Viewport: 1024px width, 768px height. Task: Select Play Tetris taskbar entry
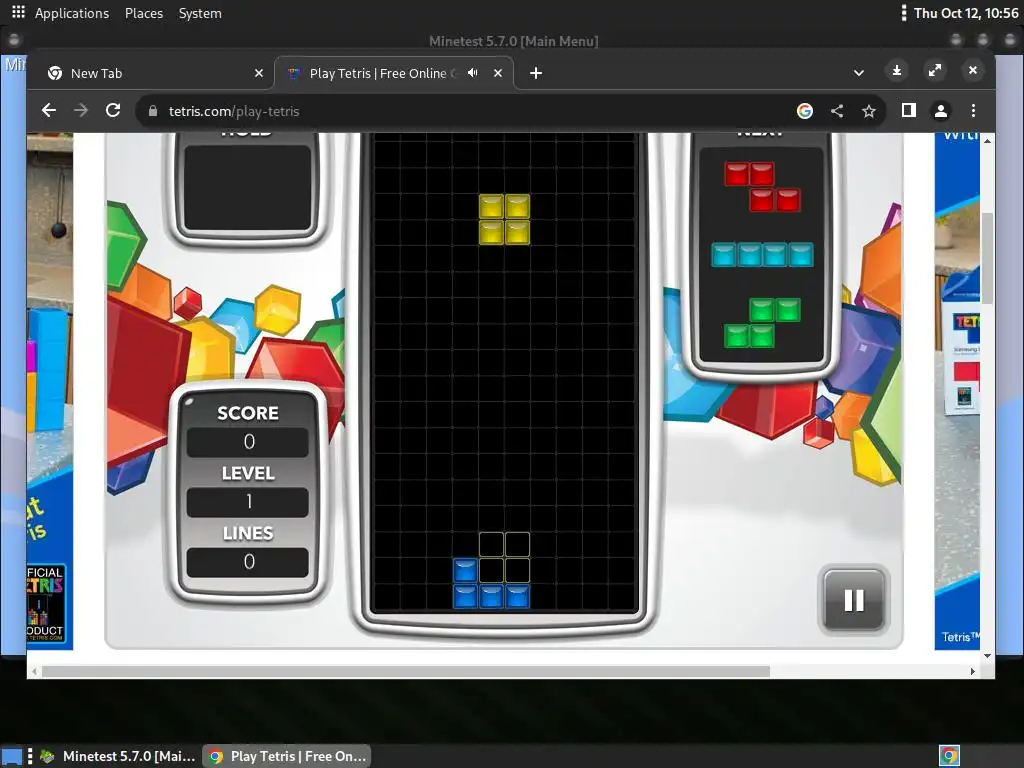coord(287,756)
